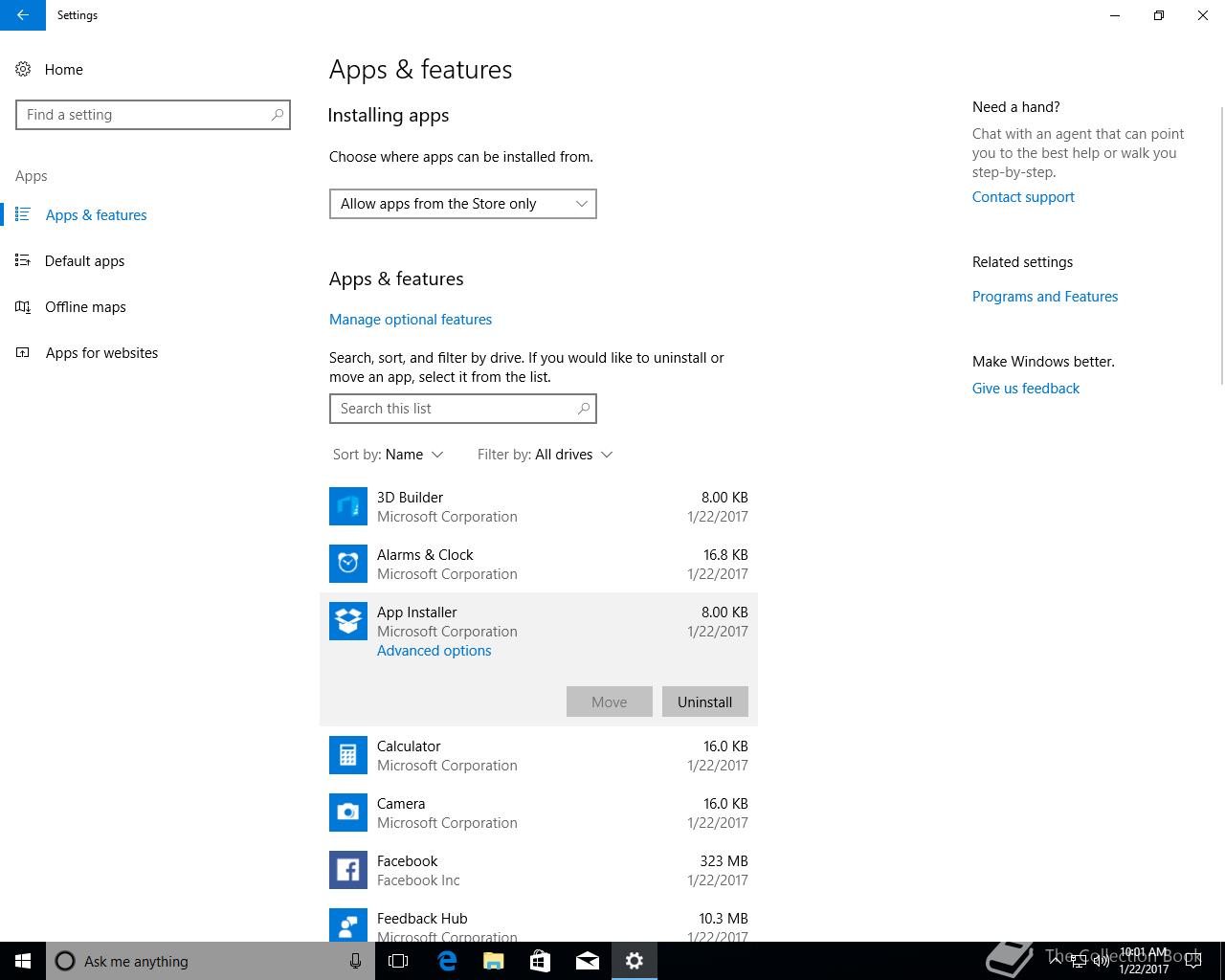Click the Calculator app icon
This screenshot has width=1225, height=980.
click(x=348, y=755)
